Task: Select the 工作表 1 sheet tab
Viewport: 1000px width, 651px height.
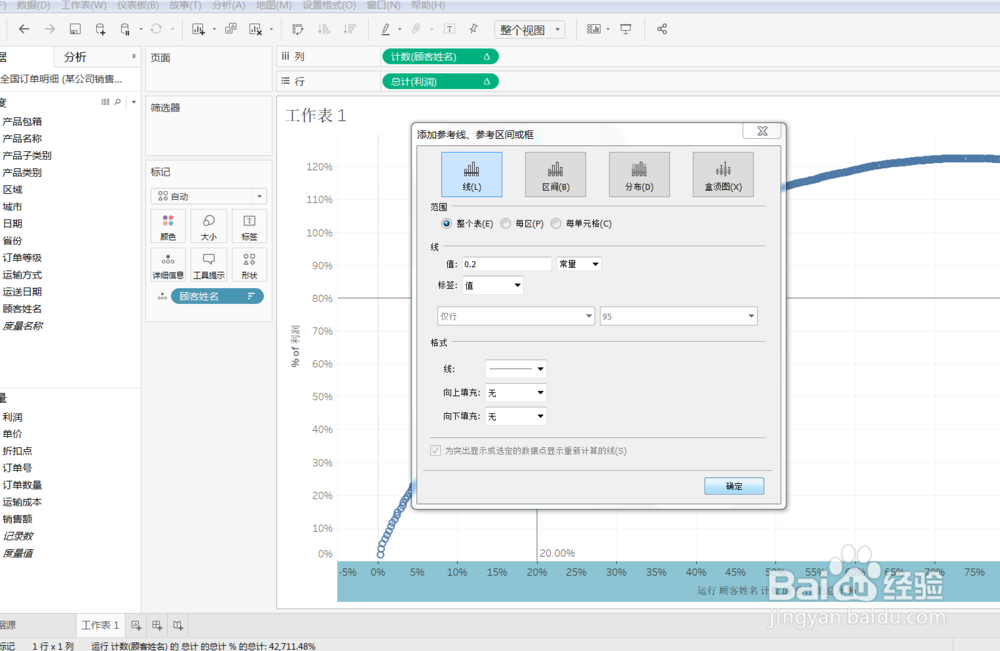Action: pyautogui.click(x=100, y=625)
